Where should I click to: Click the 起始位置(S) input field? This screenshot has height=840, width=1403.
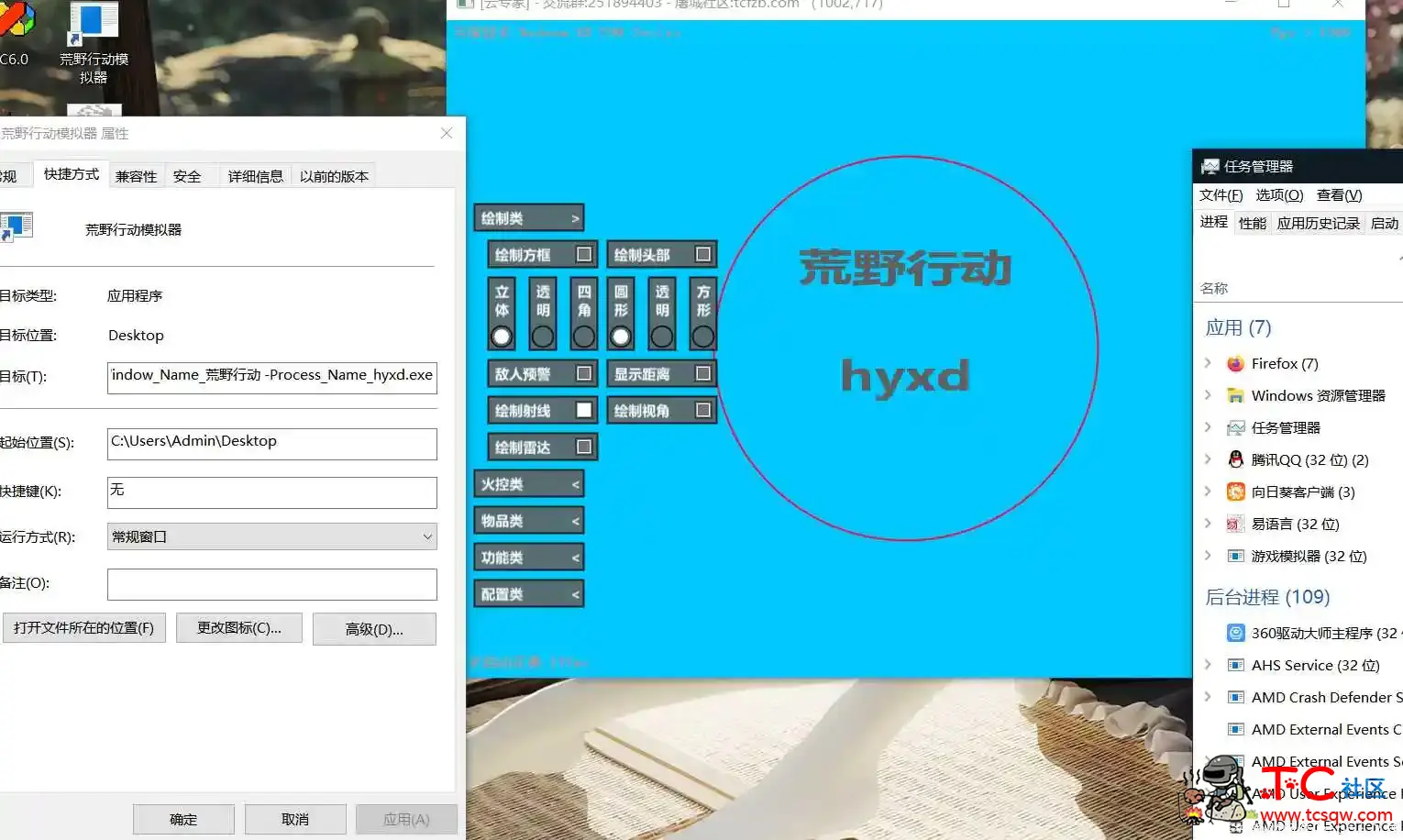pos(272,444)
